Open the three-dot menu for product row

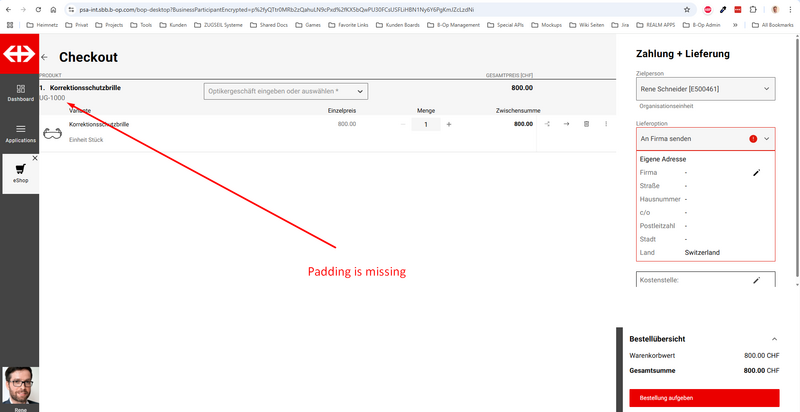(606, 124)
